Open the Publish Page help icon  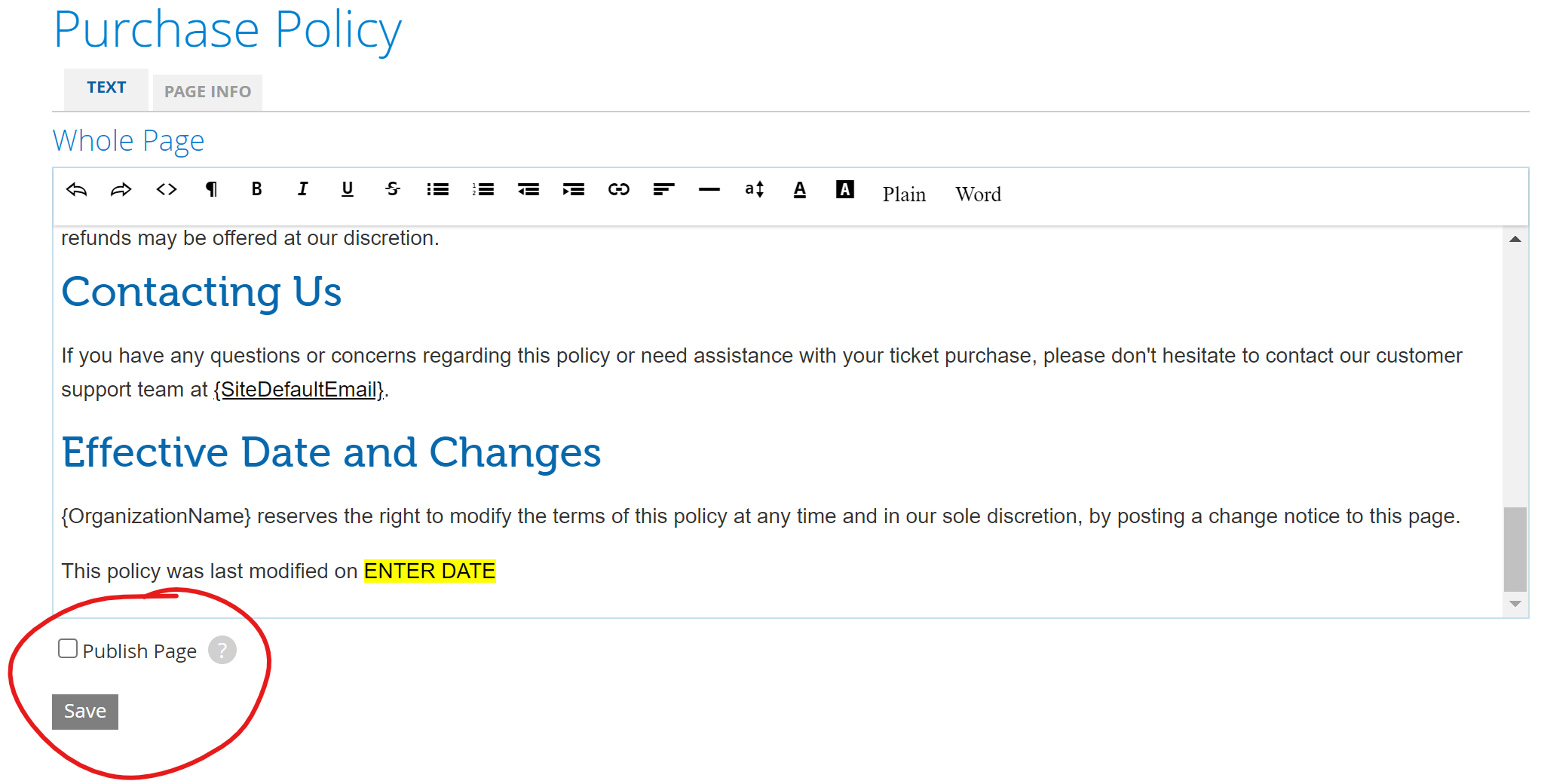(222, 650)
